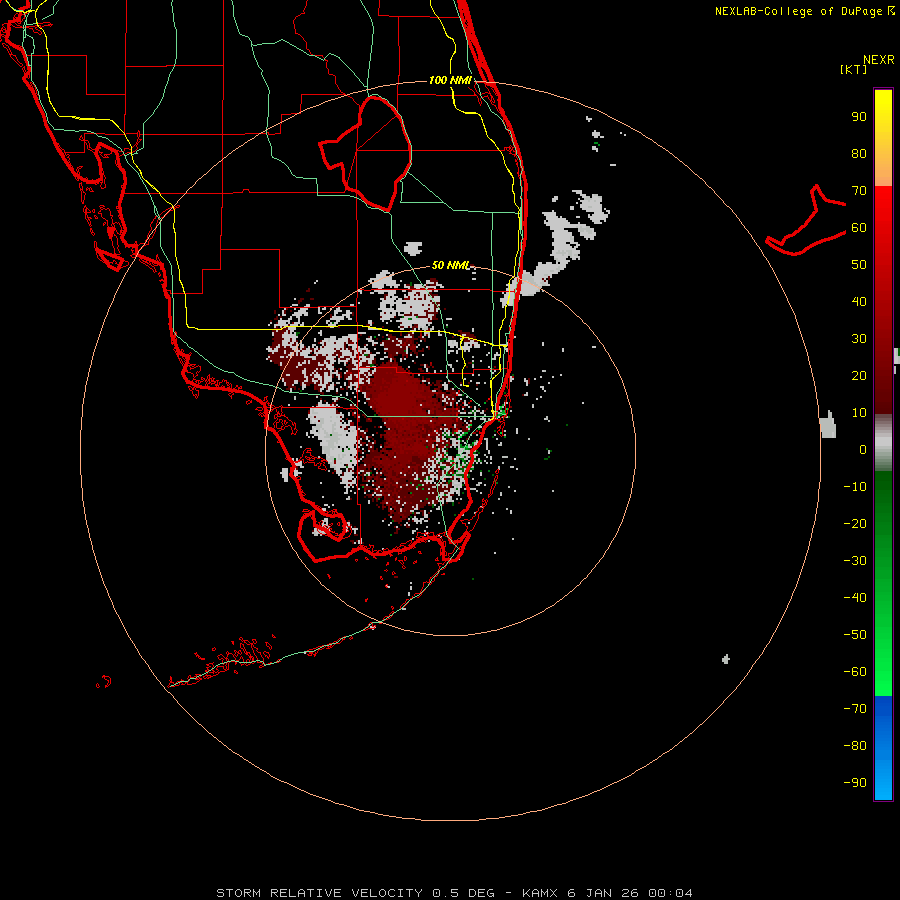Pick the gray zero-velocity segment of color bar
The height and width of the screenshot is (900, 900).
pyautogui.click(x=883, y=443)
